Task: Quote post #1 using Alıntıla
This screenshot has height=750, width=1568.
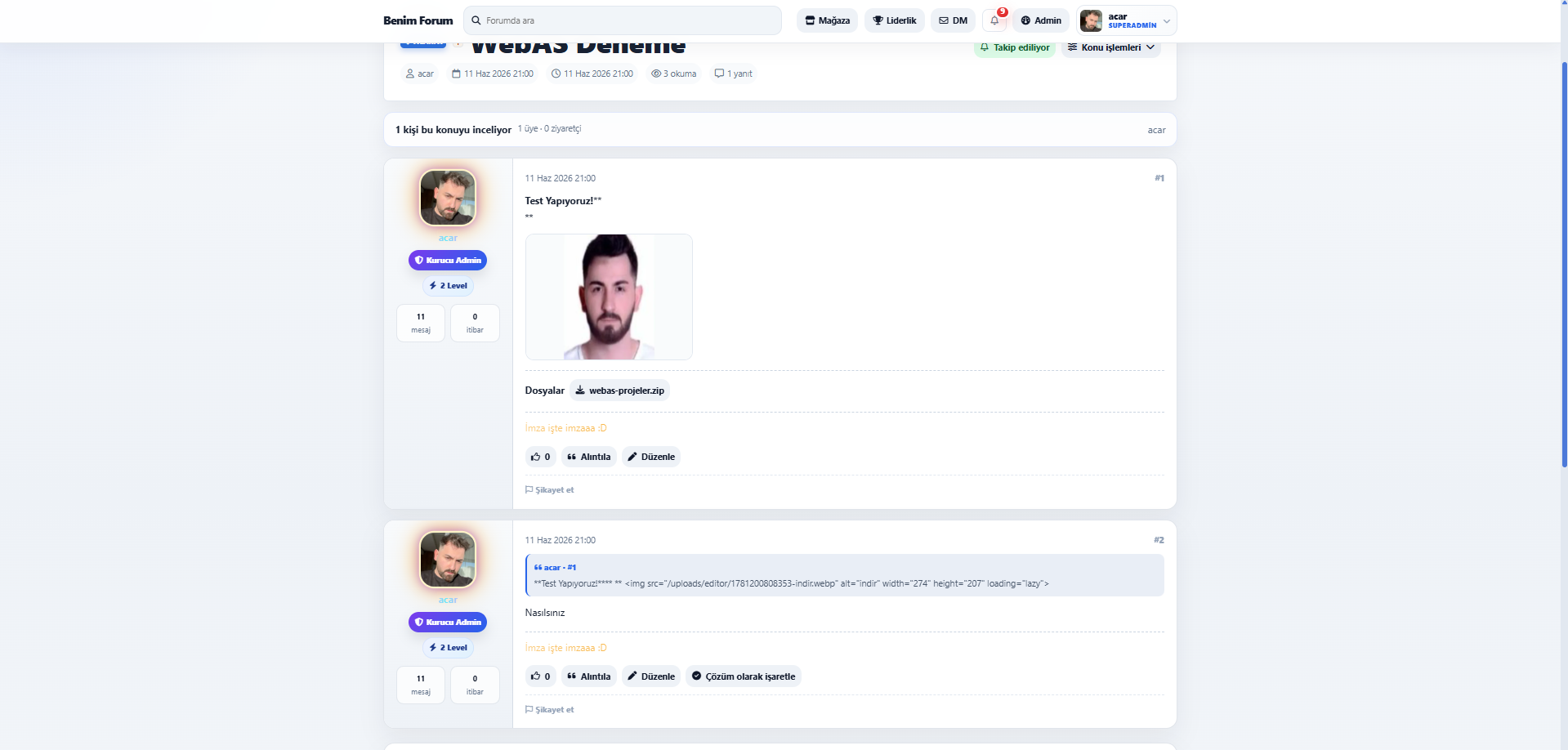Action: [x=589, y=457]
